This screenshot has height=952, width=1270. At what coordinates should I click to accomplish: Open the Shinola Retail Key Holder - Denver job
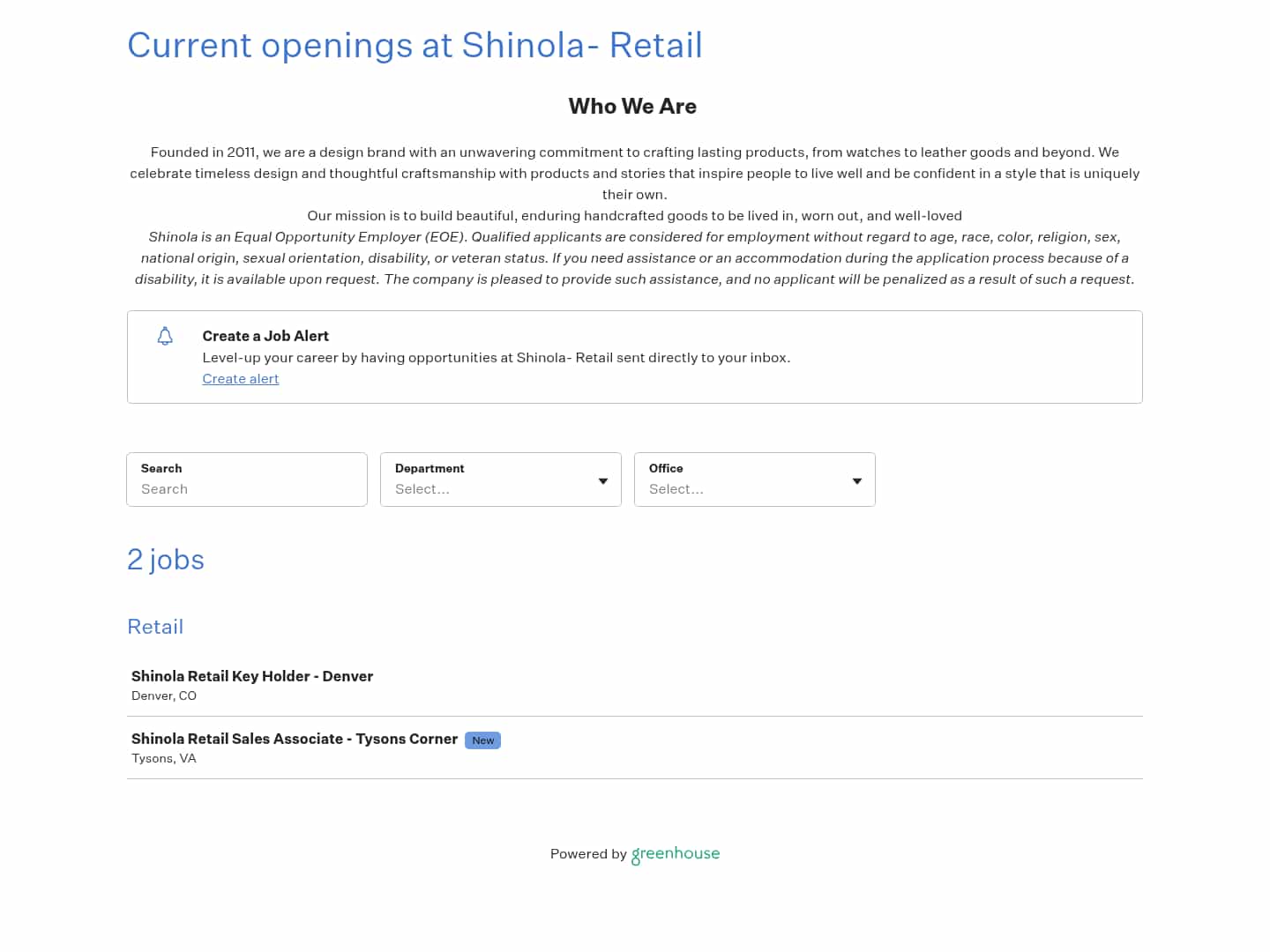[x=252, y=676]
